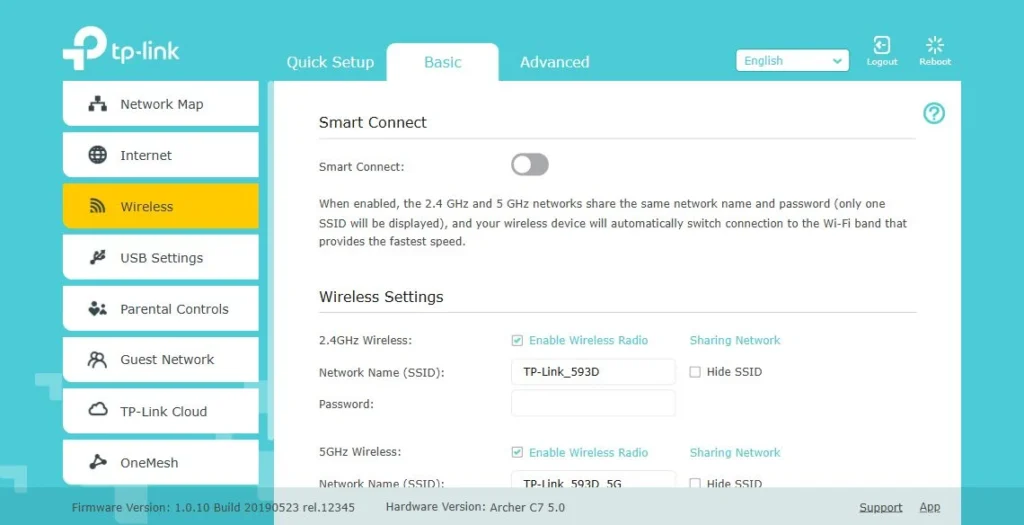
Task: Open the English language dropdown
Action: click(792, 61)
